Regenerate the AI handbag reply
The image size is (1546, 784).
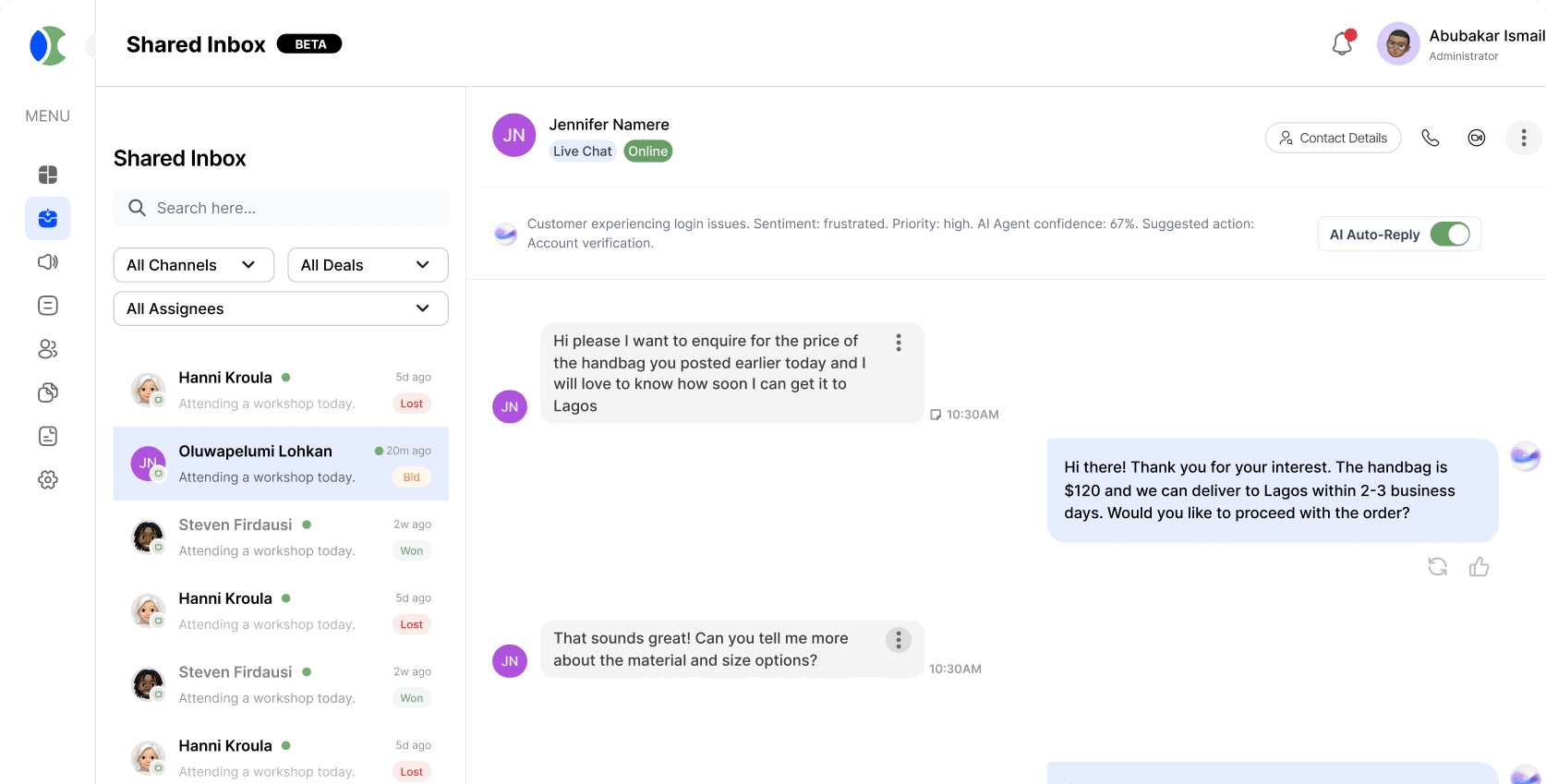1437,566
